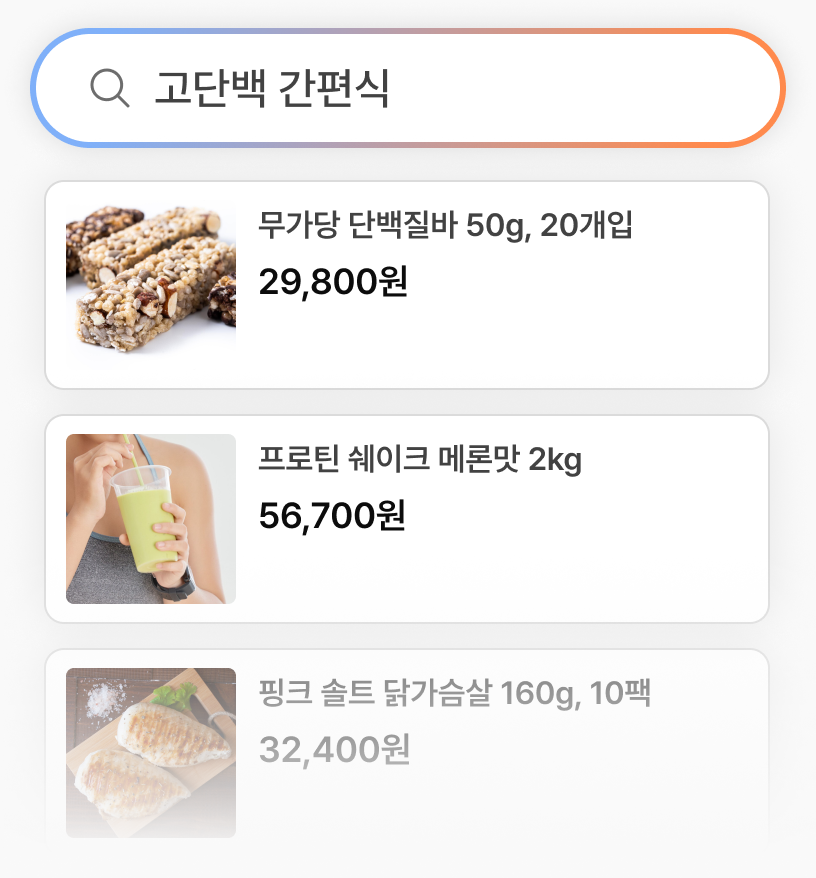The width and height of the screenshot is (816, 878).
Task: Click blank space right of the 32,400원 price
Action: (x=600, y=749)
